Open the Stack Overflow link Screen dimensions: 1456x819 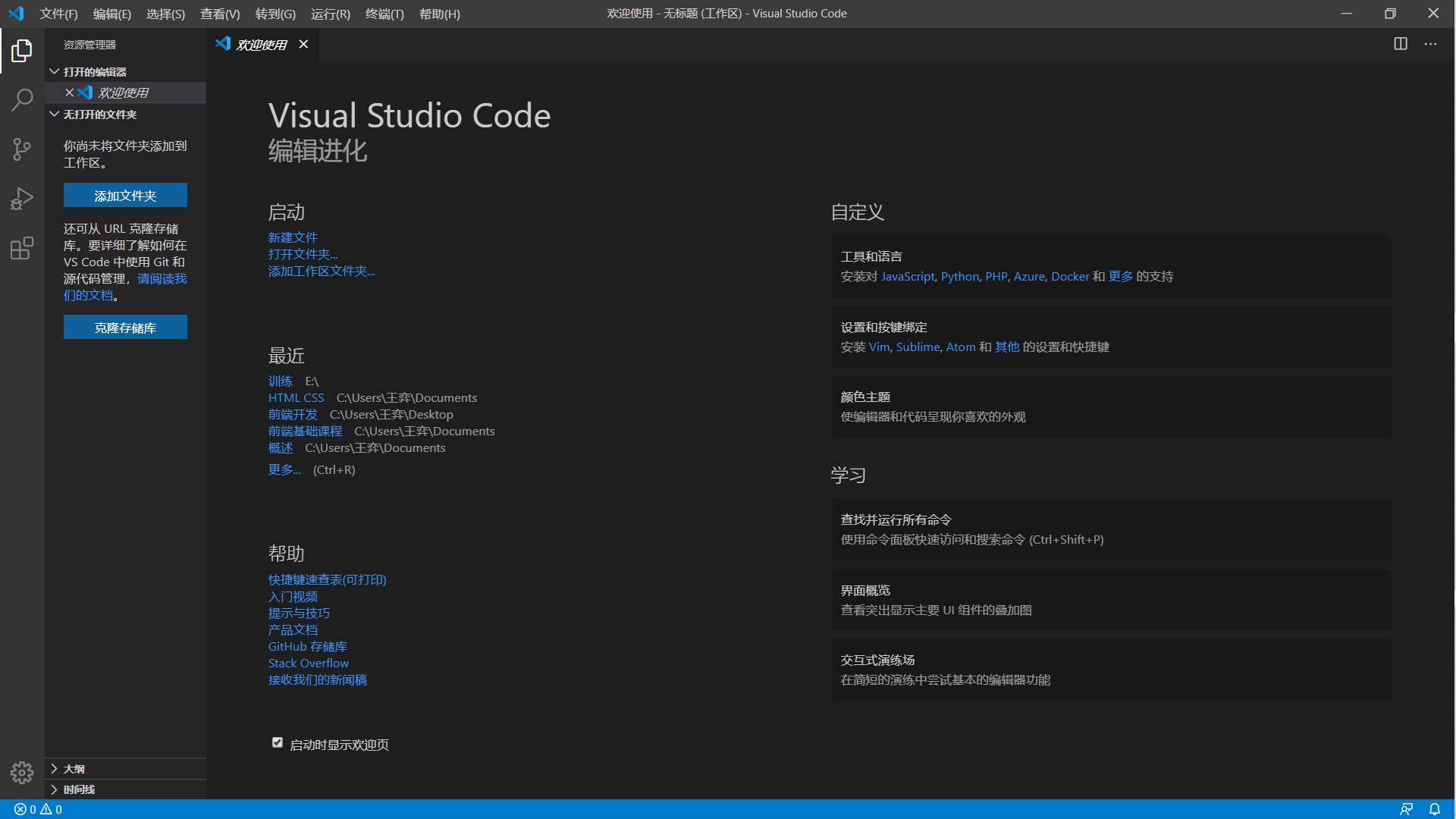coord(308,662)
